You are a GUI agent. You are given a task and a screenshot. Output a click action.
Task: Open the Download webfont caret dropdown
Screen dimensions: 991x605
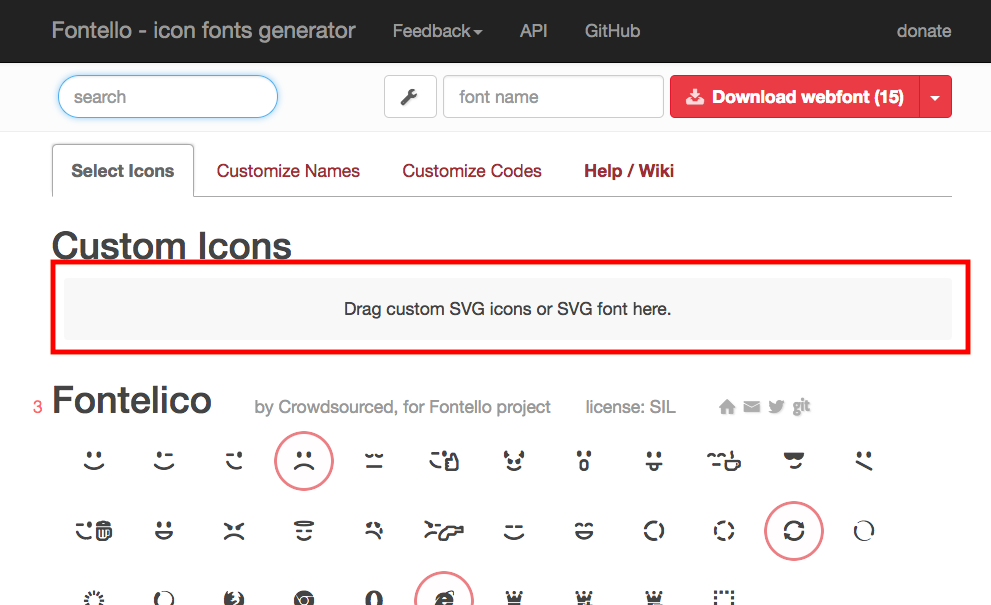tap(935, 97)
